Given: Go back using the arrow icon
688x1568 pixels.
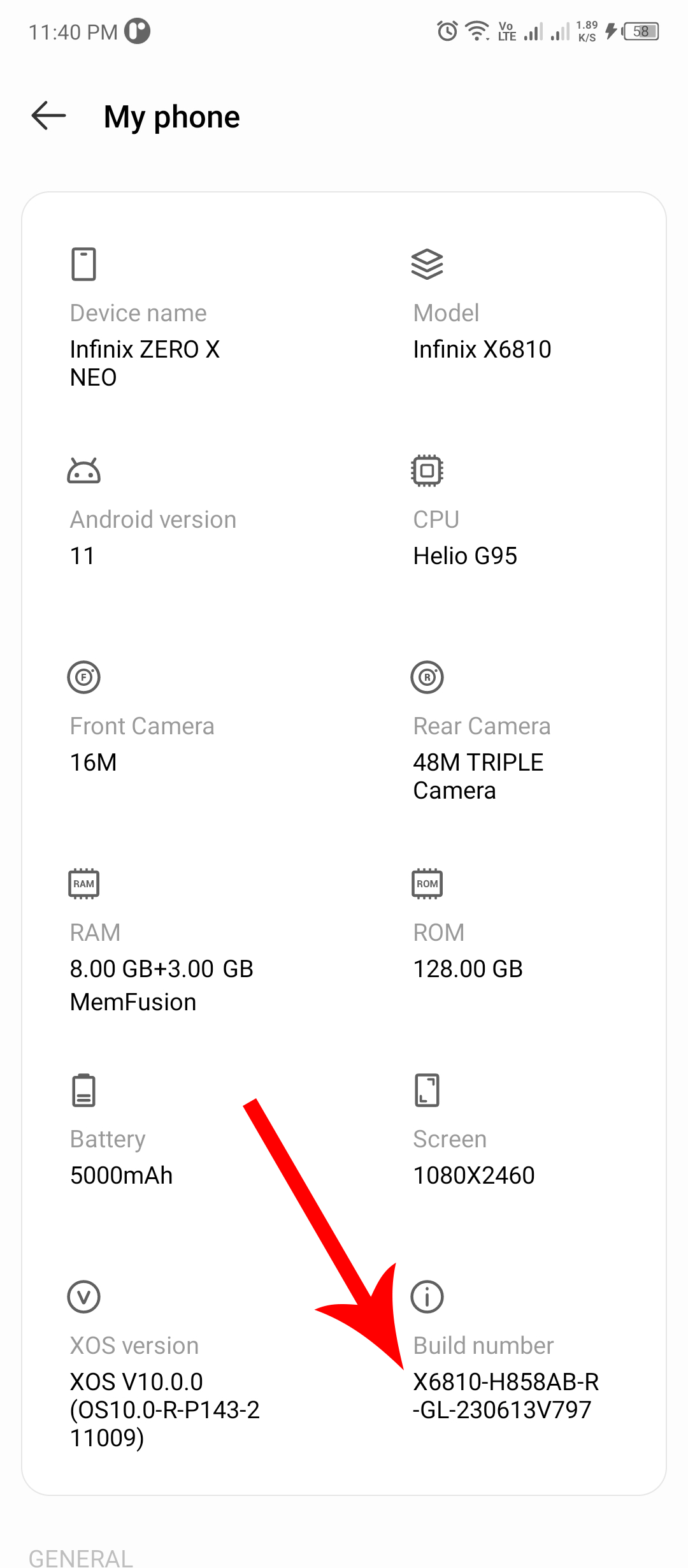Looking at the screenshot, I should (x=48, y=116).
